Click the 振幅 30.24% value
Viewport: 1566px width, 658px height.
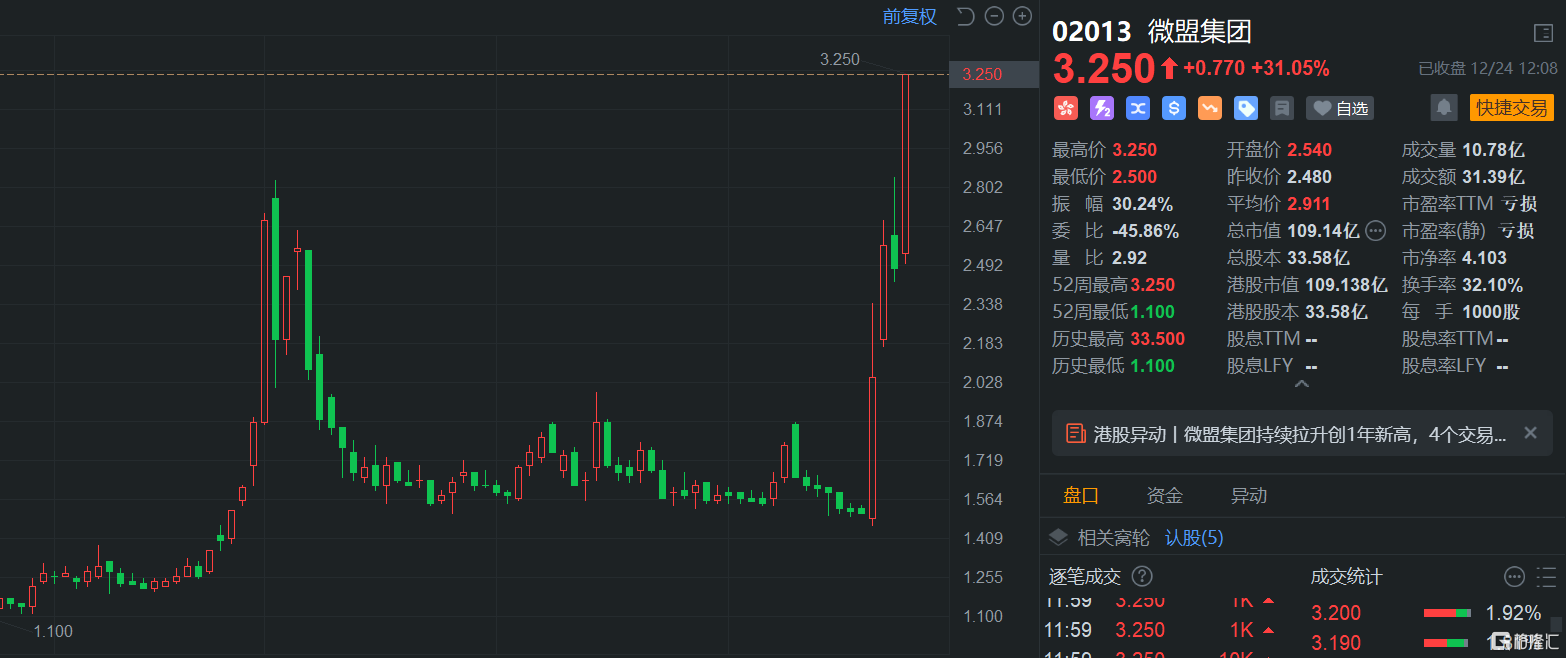pyautogui.click(x=1142, y=204)
